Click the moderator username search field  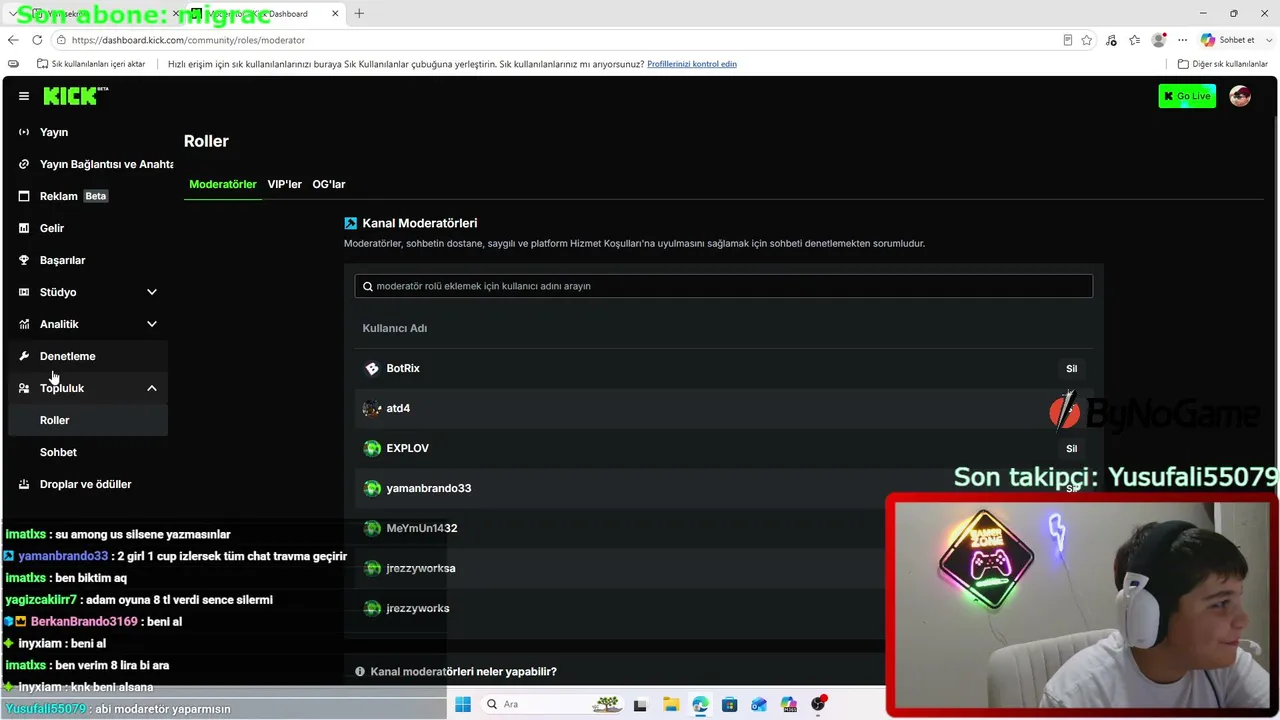pos(724,286)
